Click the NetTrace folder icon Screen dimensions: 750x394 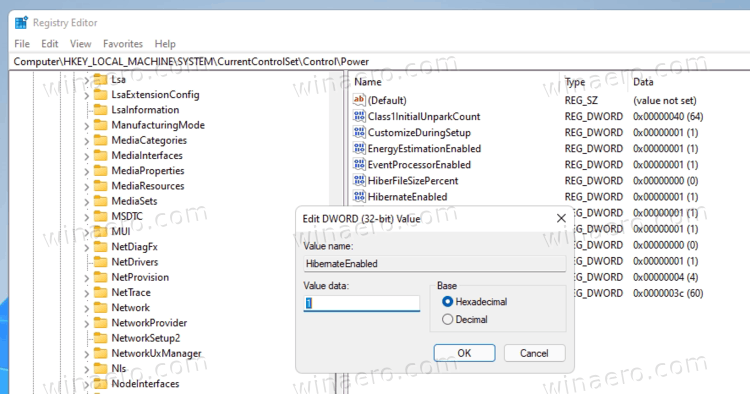pyautogui.click(x=100, y=292)
